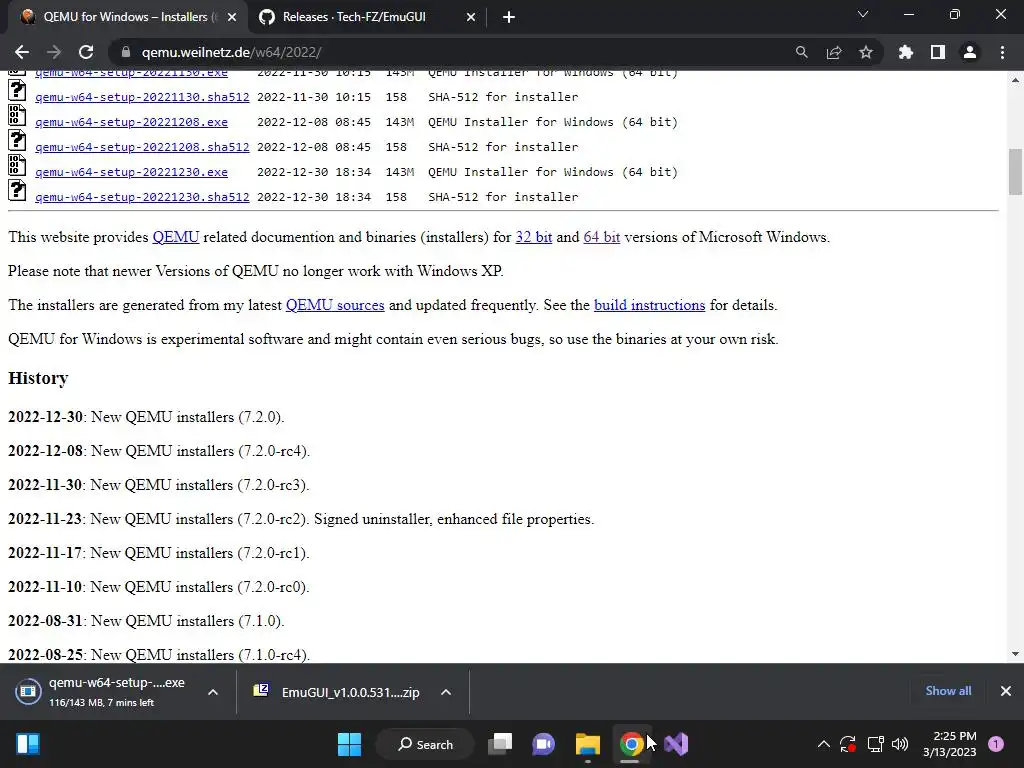
Task: Click file icon for qemu-w64-setup-20221208.exe
Action: point(18,116)
